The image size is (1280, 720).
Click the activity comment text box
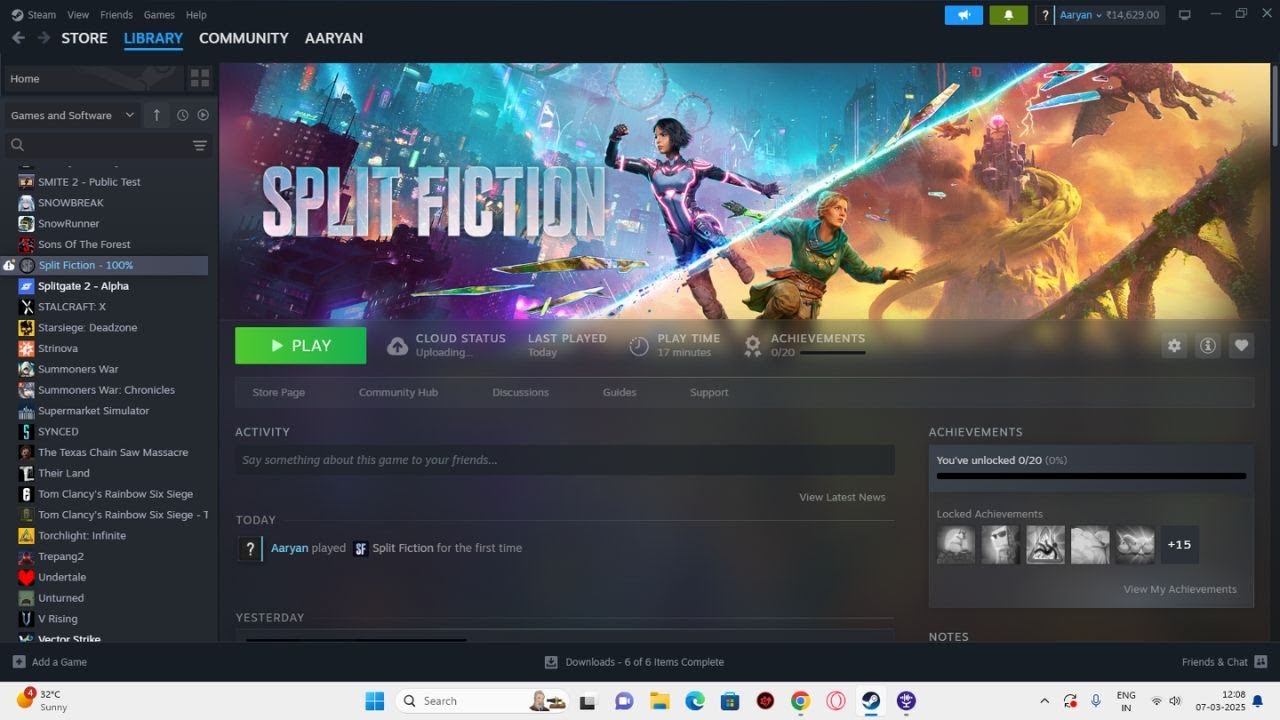pyautogui.click(x=565, y=460)
